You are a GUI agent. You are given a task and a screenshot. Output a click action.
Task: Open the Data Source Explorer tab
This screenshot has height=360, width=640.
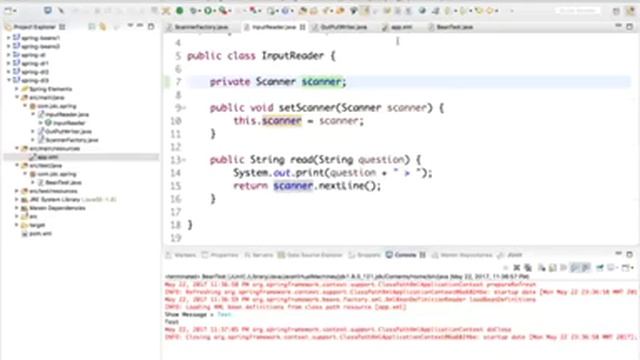pos(310,255)
